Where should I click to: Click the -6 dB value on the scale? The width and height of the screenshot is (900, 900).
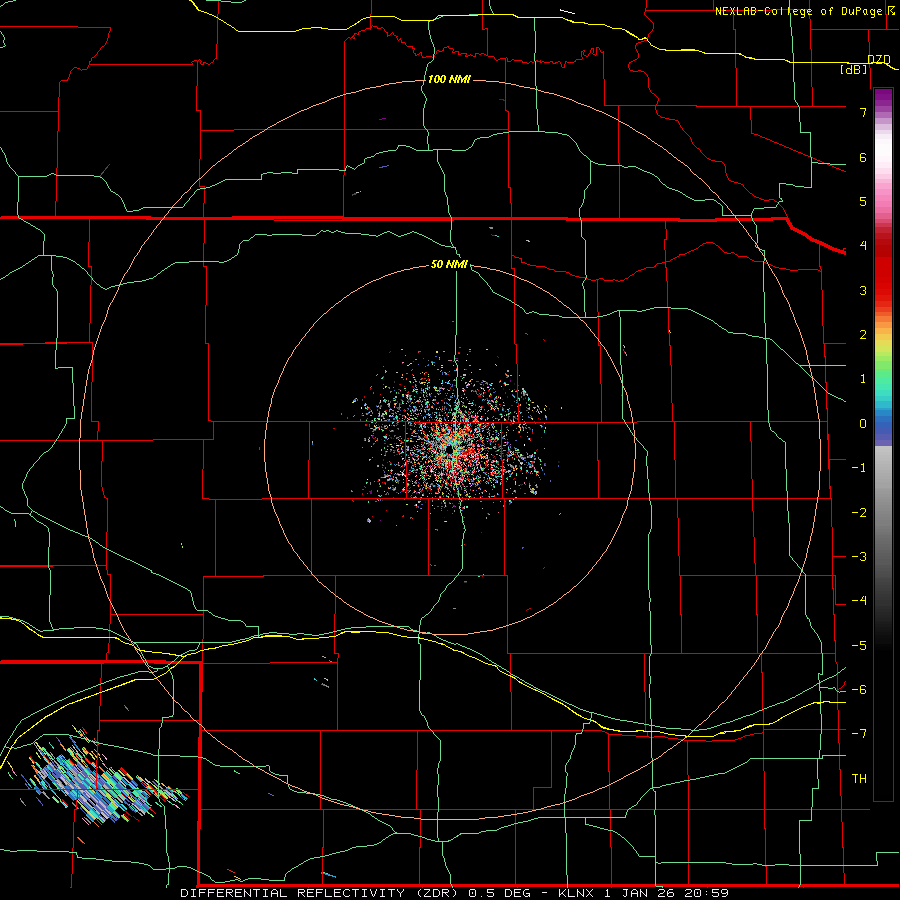[x=859, y=690]
